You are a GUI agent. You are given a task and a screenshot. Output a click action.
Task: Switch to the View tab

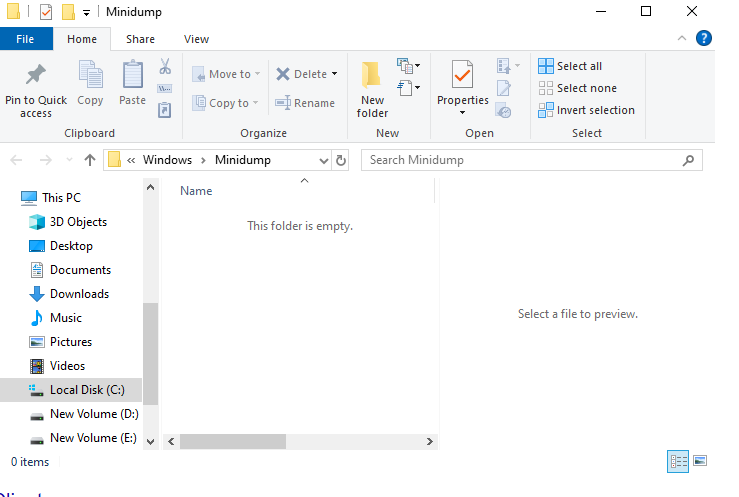197,39
